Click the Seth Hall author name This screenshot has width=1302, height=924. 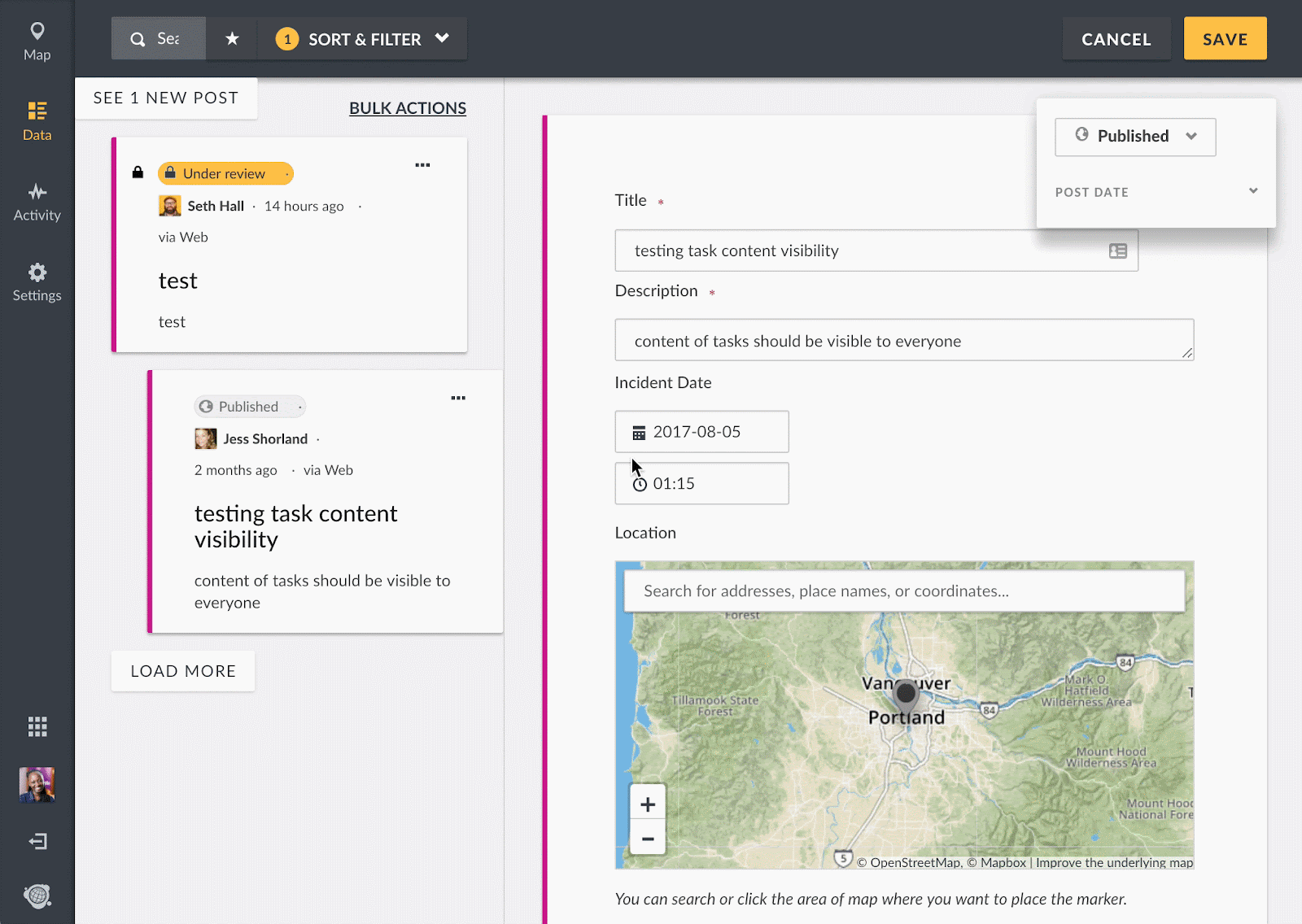point(216,207)
